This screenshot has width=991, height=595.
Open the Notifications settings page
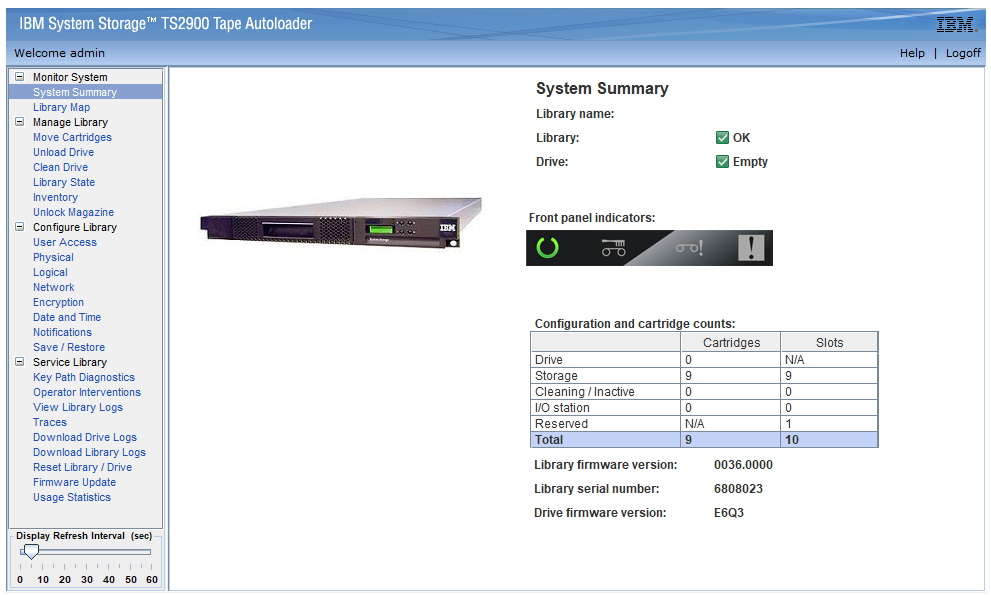[x=62, y=333]
